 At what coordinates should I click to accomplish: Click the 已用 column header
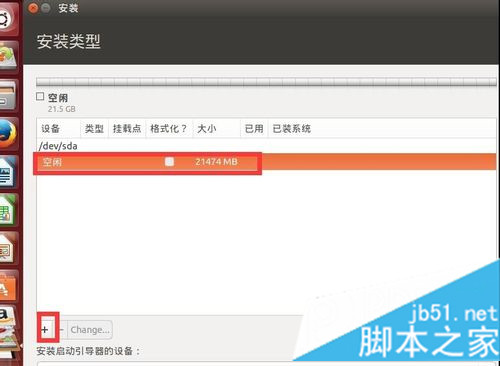pyautogui.click(x=254, y=129)
